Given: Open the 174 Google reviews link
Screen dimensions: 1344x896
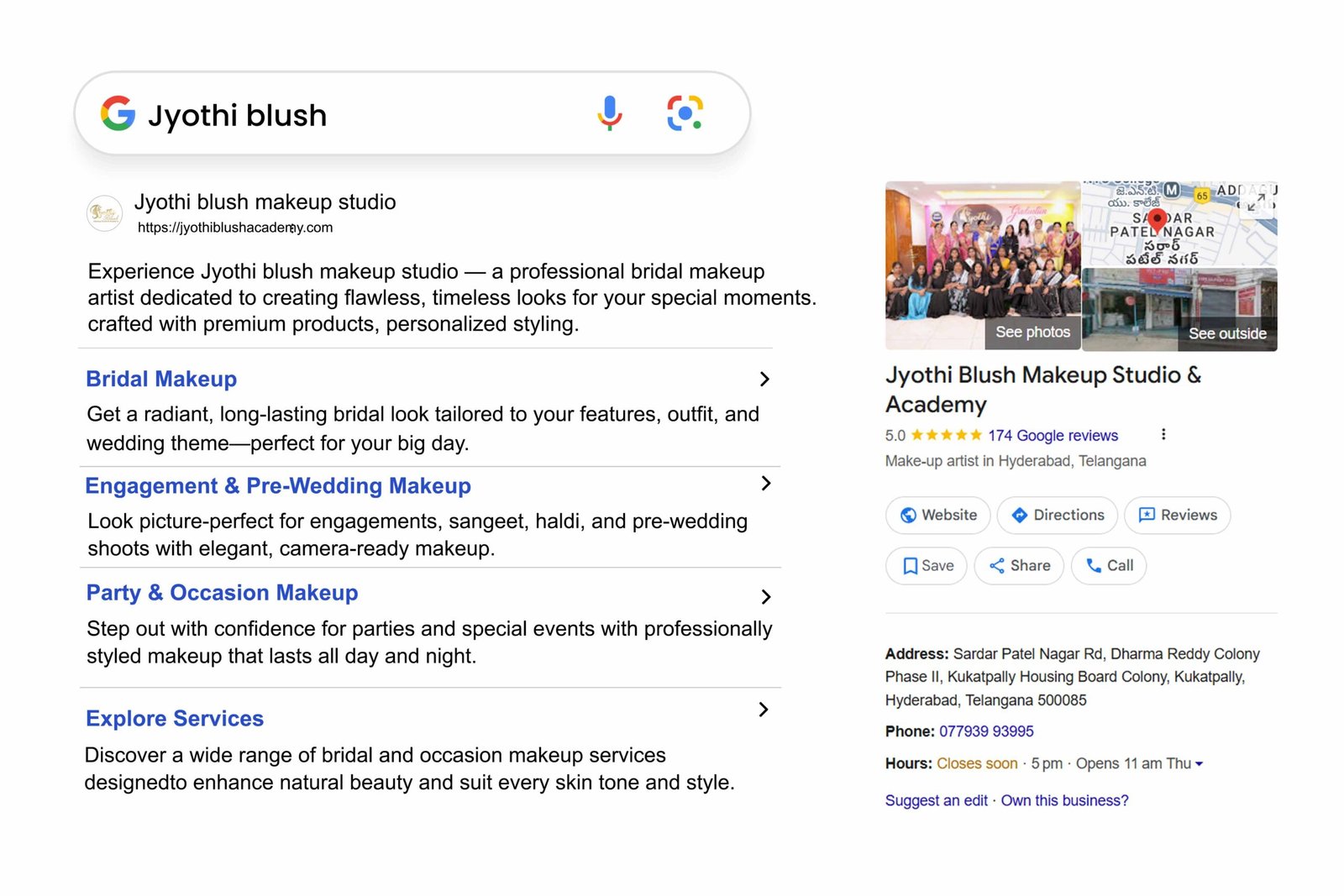Looking at the screenshot, I should (1053, 436).
